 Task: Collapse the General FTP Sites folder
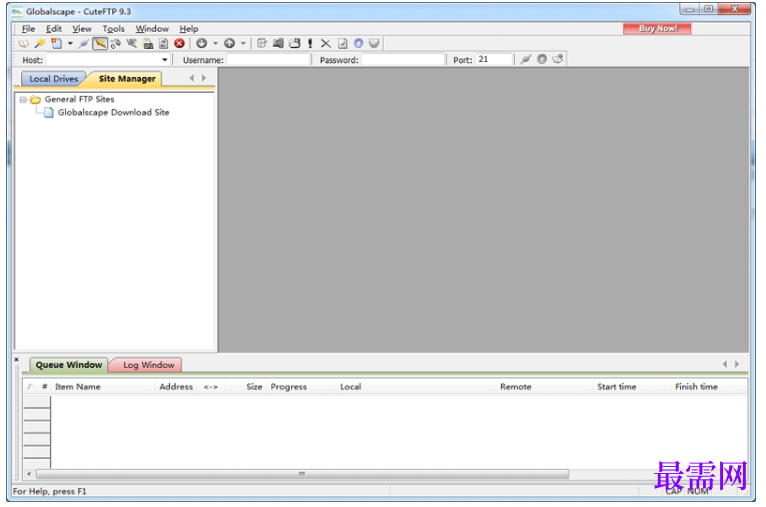[x=23, y=100]
